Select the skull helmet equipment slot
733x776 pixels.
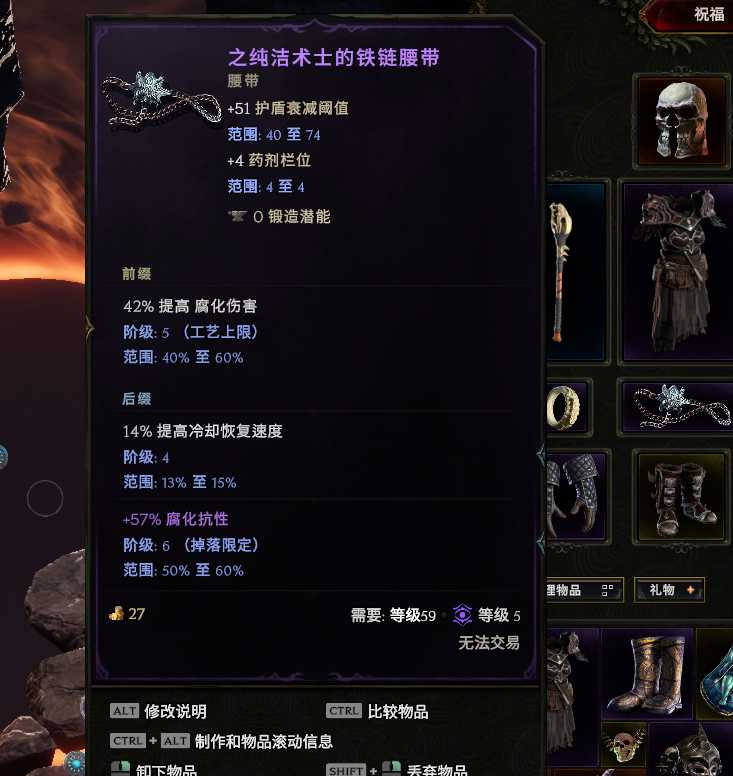point(682,121)
